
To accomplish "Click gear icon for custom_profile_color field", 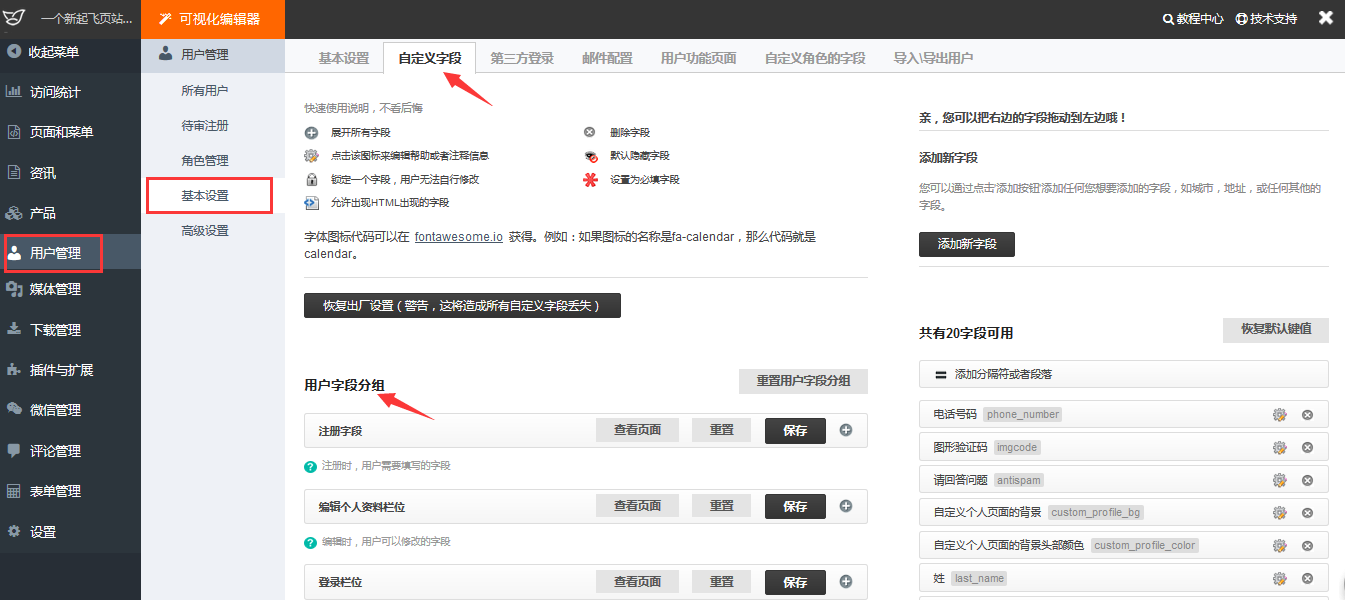I will [1279, 546].
